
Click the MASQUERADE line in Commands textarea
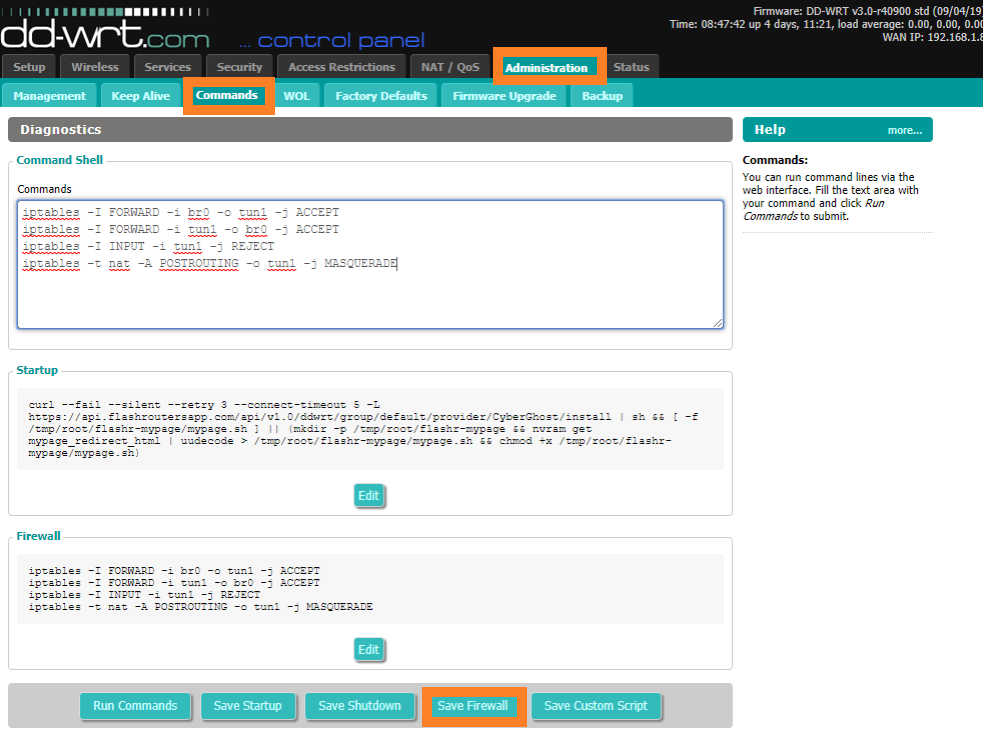coord(209,263)
